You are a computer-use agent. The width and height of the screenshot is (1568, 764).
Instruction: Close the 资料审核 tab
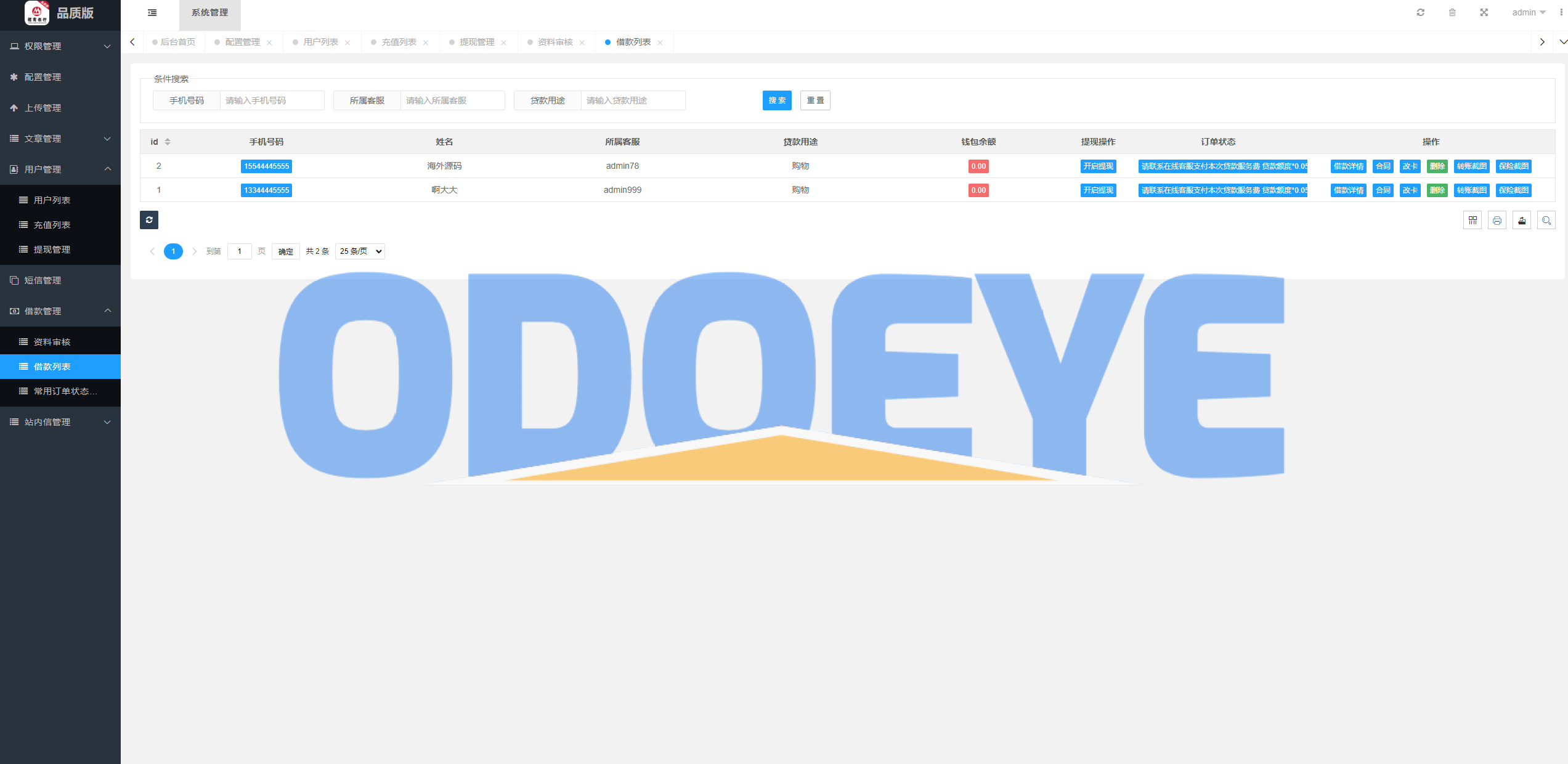[x=582, y=43]
